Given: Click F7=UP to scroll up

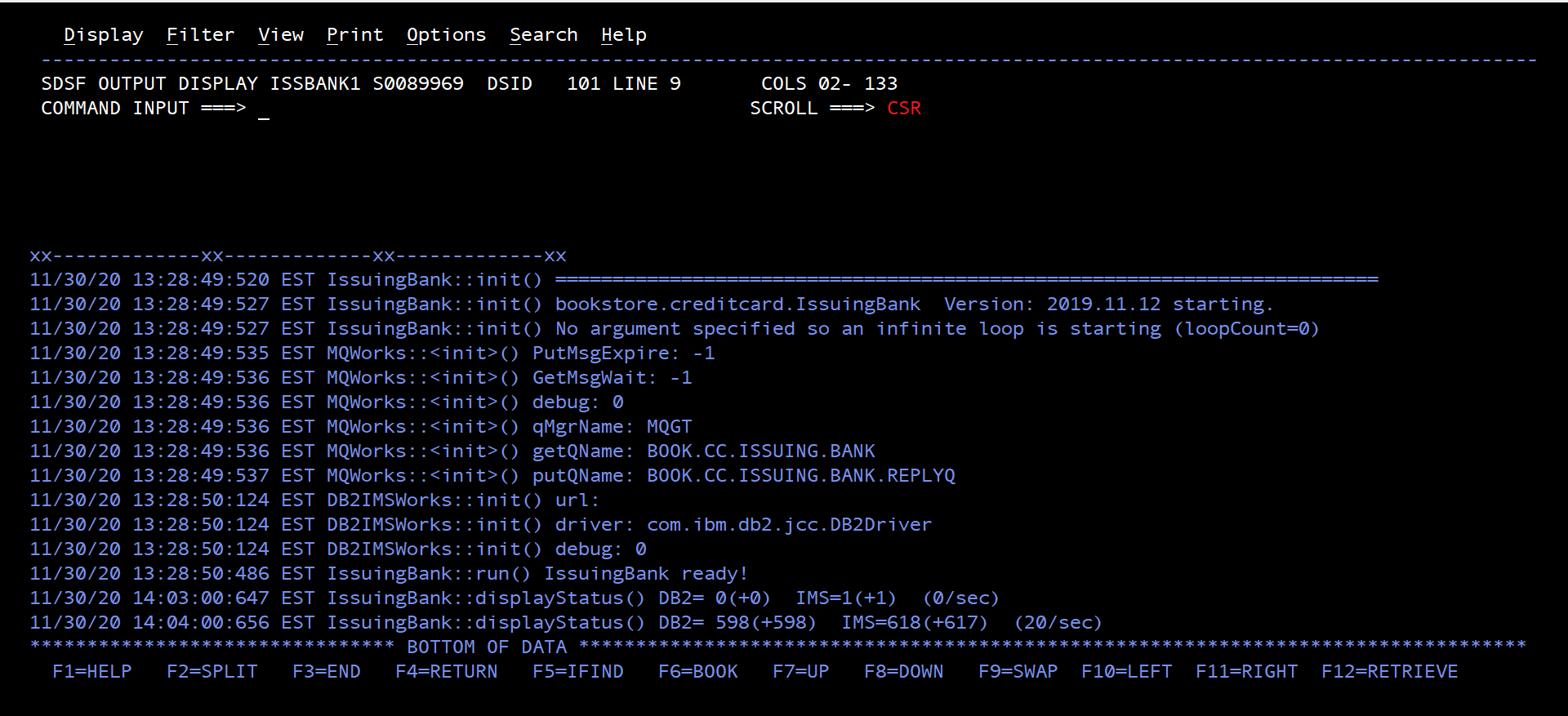Looking at the screenshot, I should 801,671.
